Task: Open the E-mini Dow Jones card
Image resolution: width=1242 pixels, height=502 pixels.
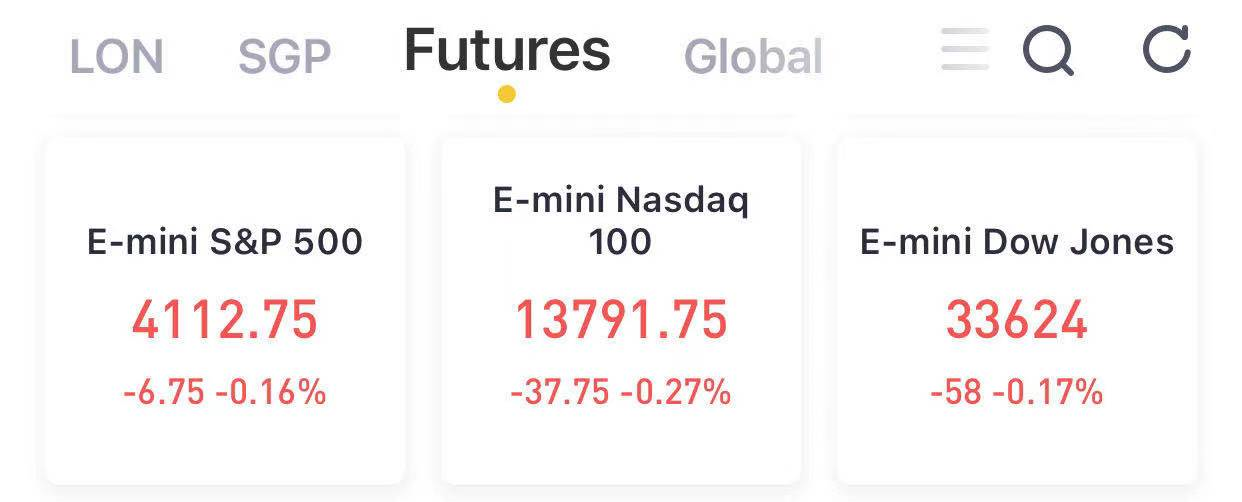Action: click(x=1017, y=311)
